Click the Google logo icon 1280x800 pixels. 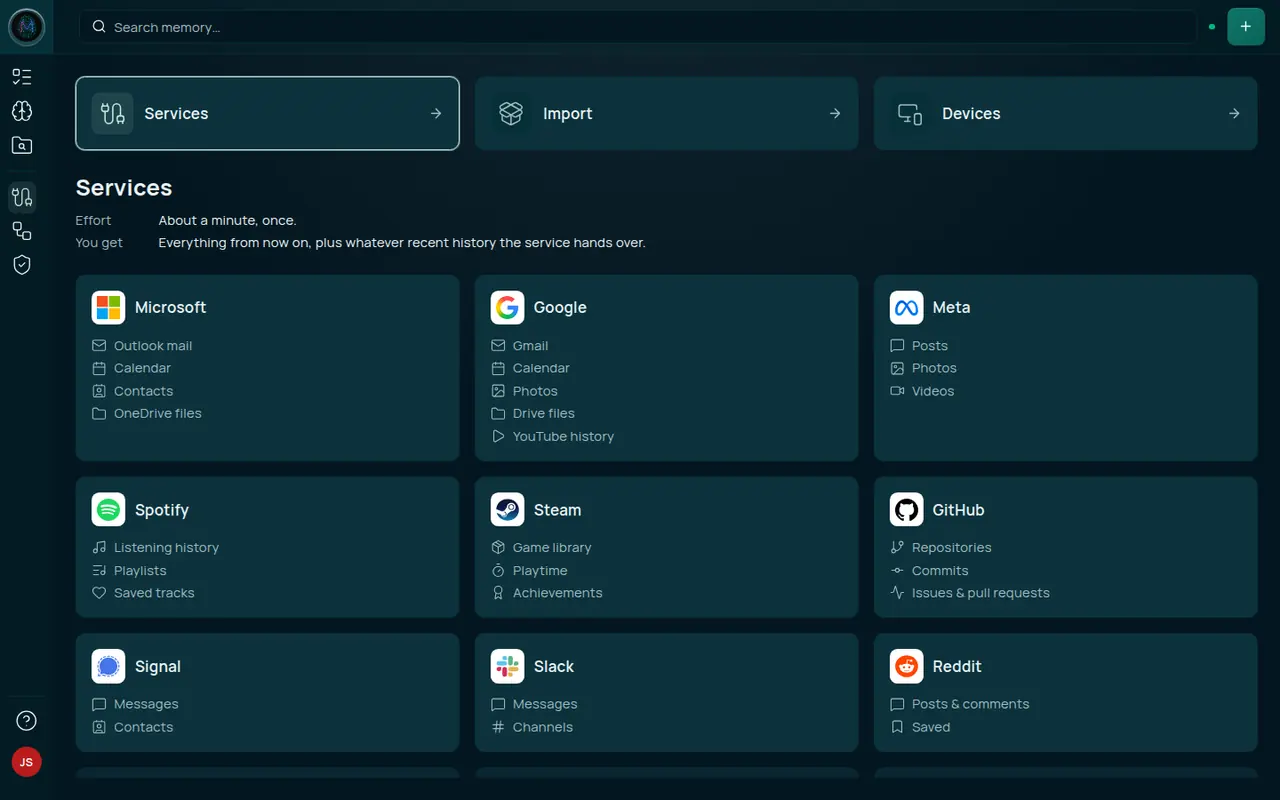(508, 308)
